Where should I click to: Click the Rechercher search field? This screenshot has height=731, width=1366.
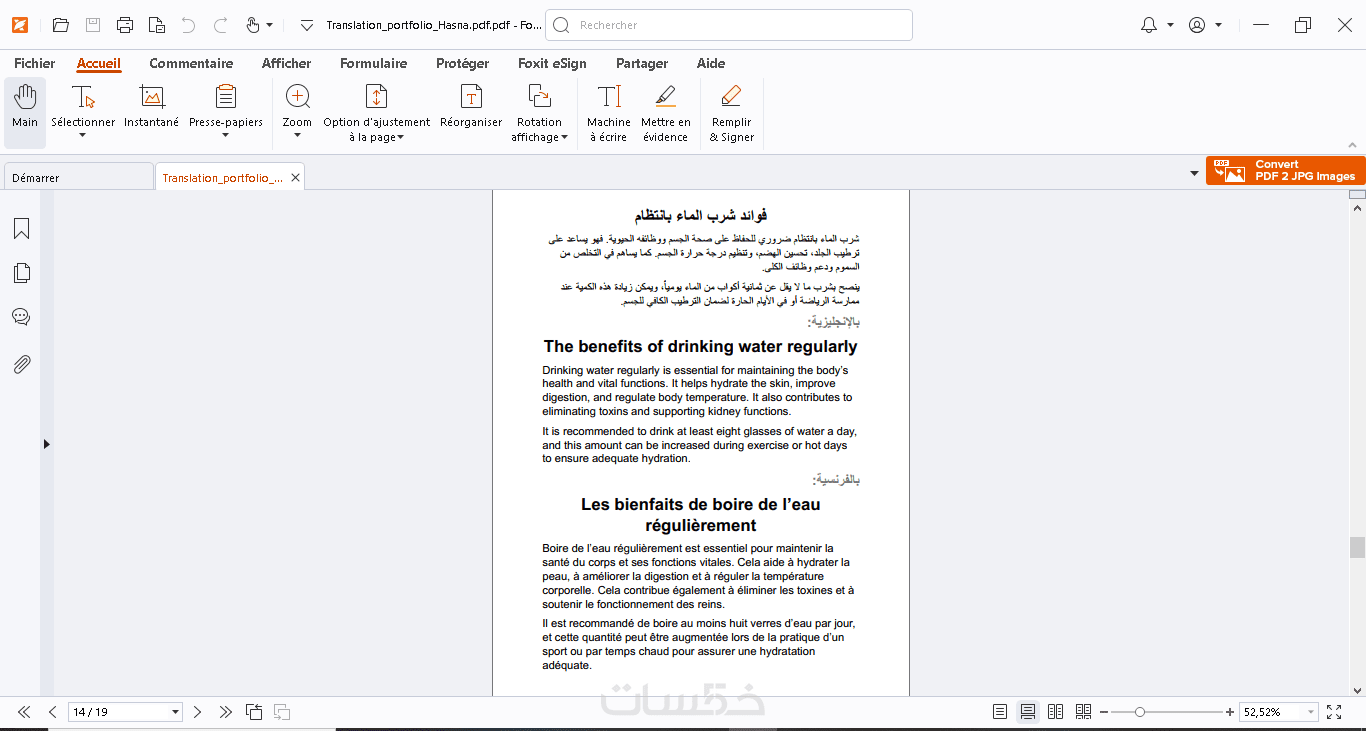729,25
